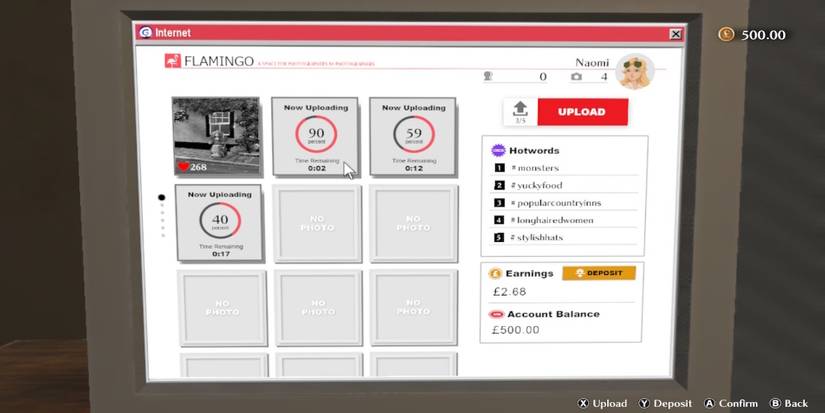
Task: Click the upload arrow icon
Action: pos(519,109)
